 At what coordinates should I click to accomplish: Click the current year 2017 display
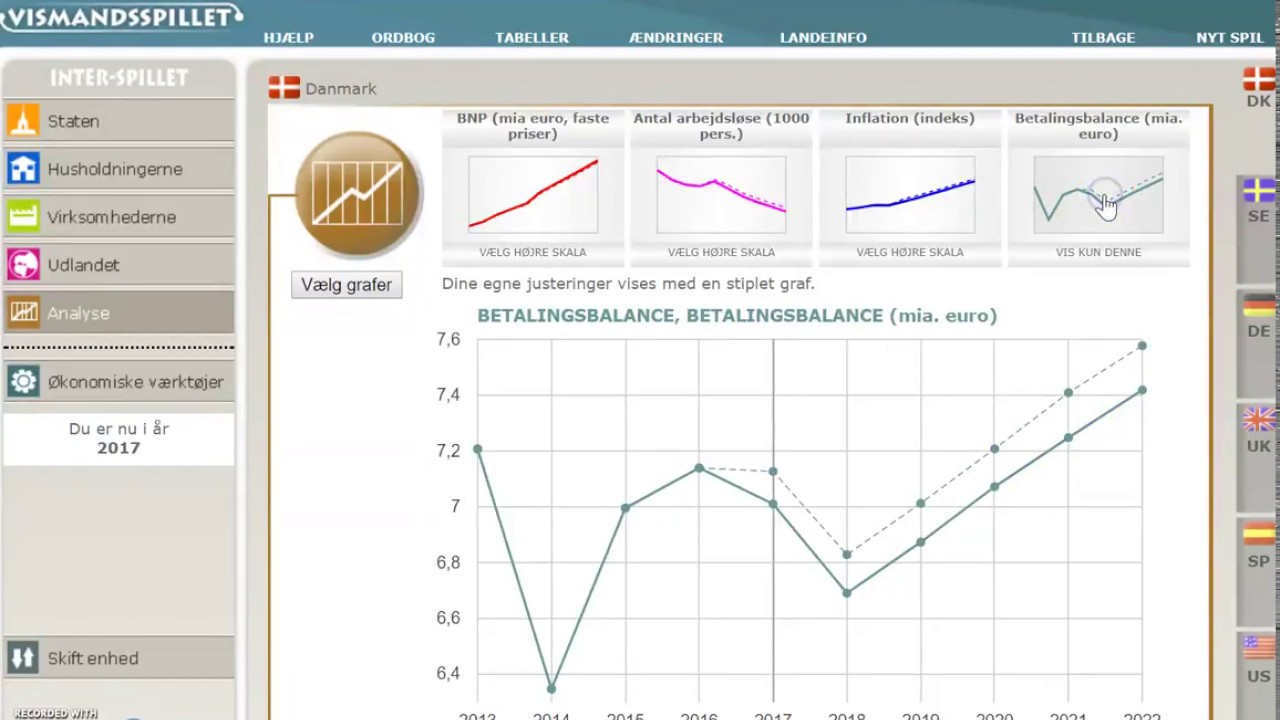coord(118,448)
